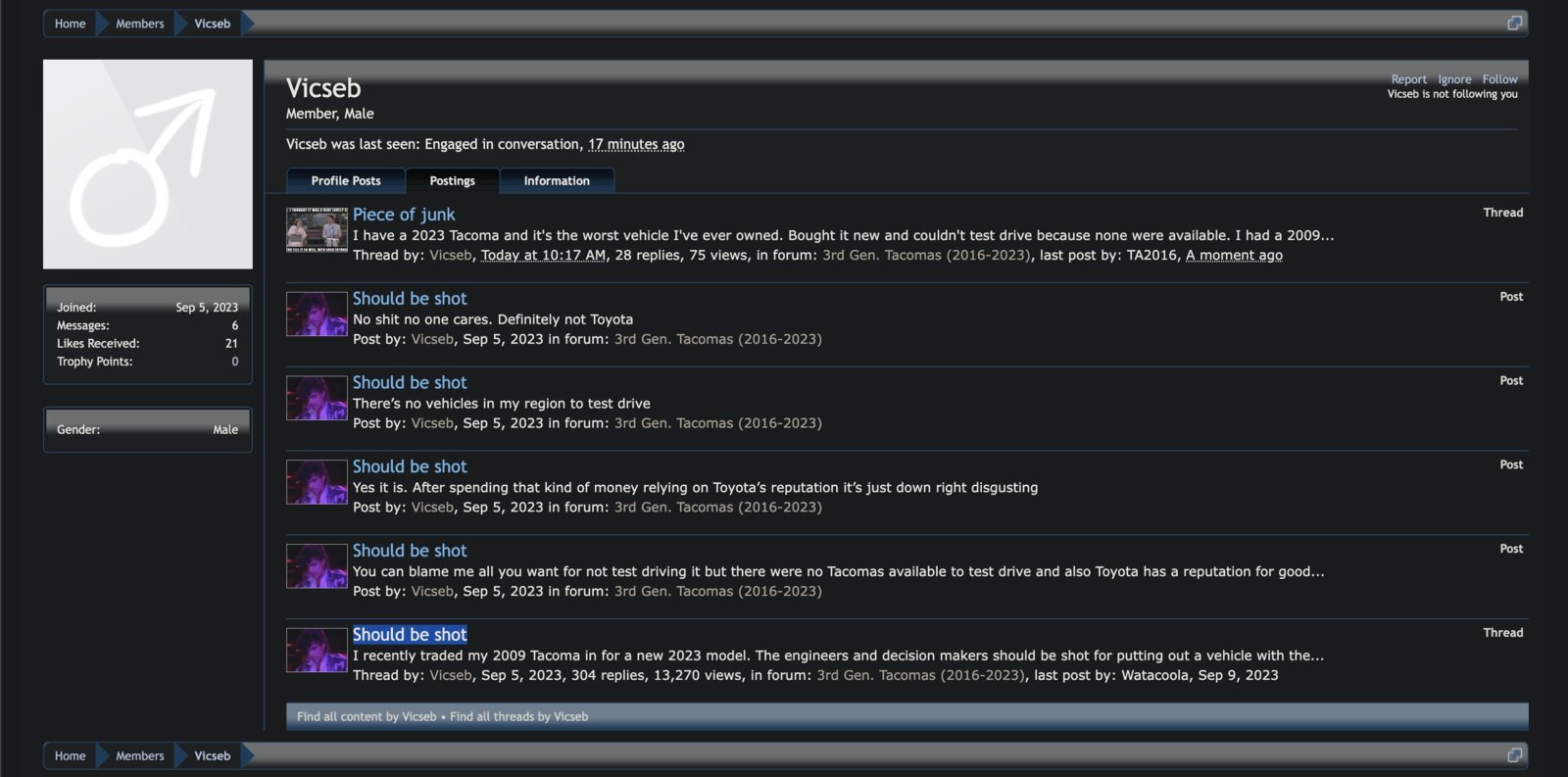Screen dimensions: 1568x777
Task: Click 'Vicseb is not following you' text
Action: 1452,94
